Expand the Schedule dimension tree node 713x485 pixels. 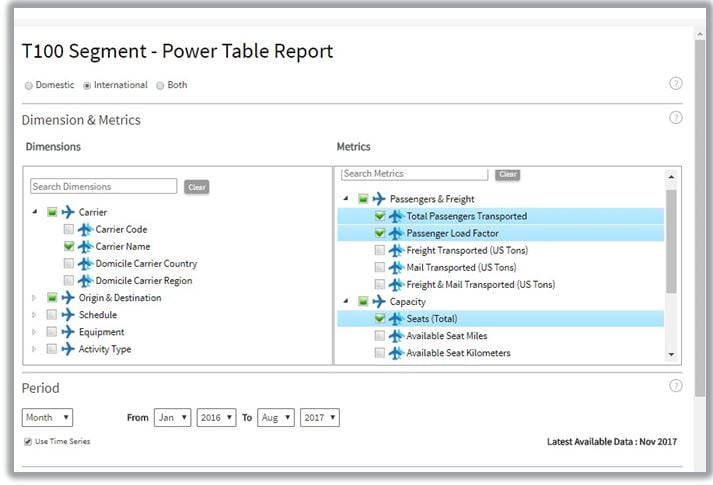33,315
